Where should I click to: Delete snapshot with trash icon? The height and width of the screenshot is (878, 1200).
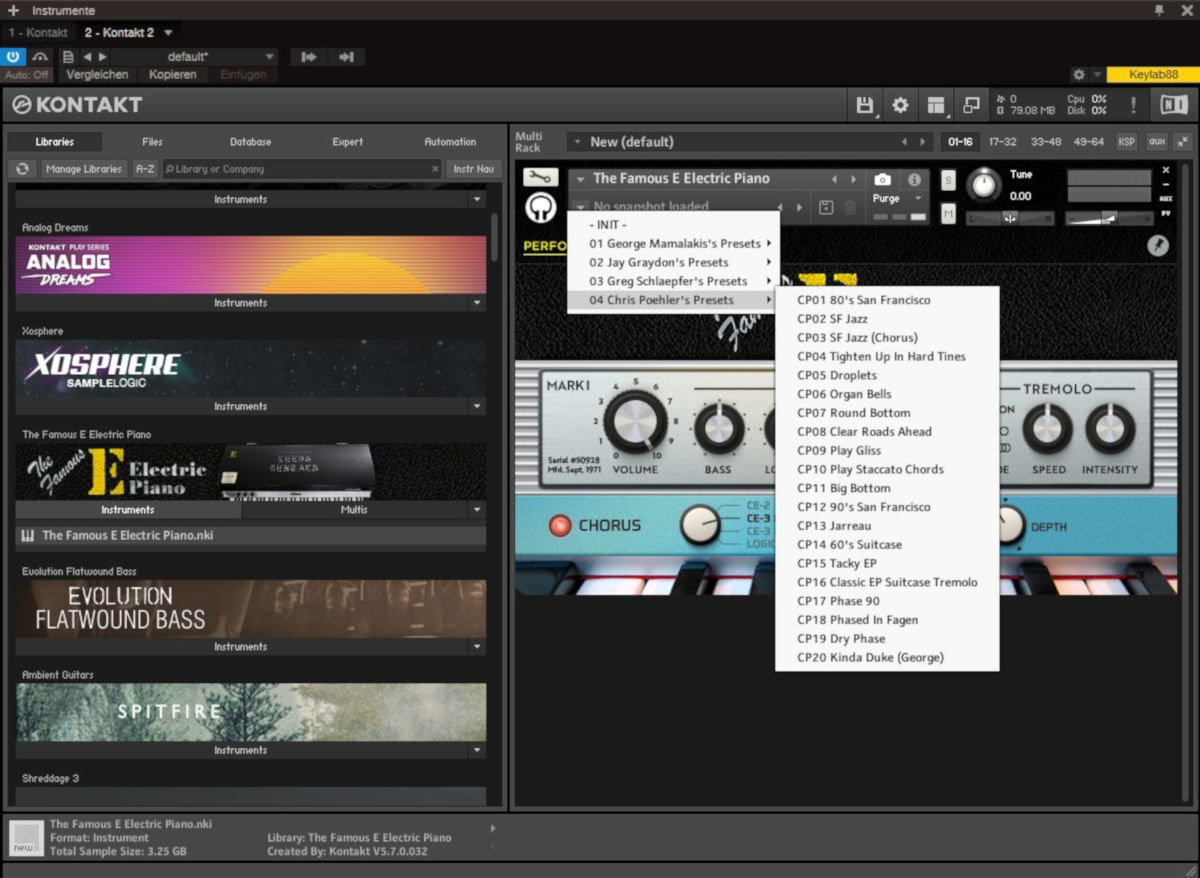850,207
